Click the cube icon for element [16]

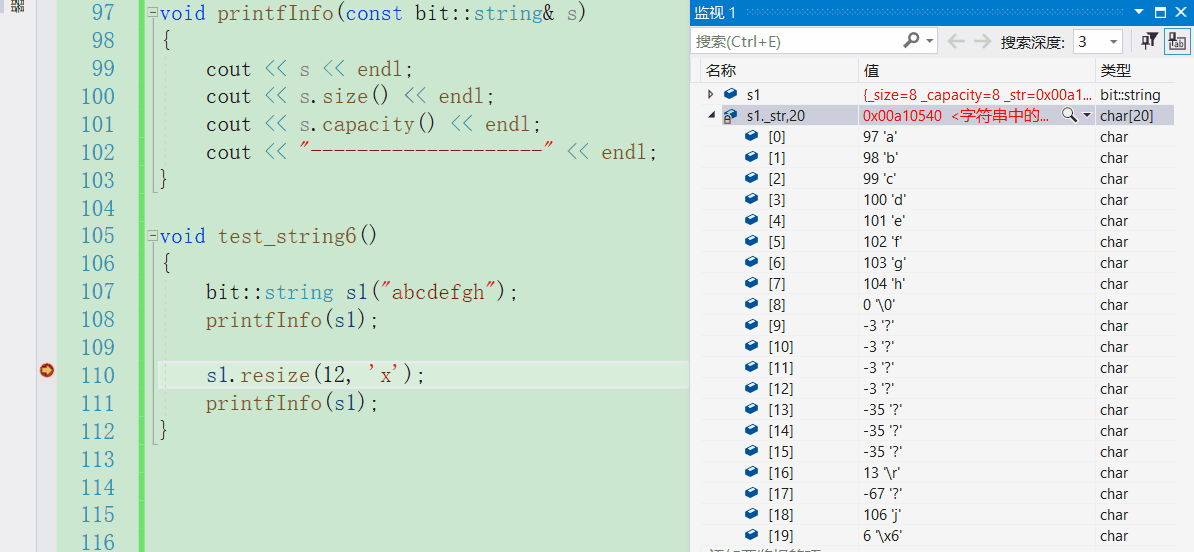pyautogui.click(x=752, y=472)
